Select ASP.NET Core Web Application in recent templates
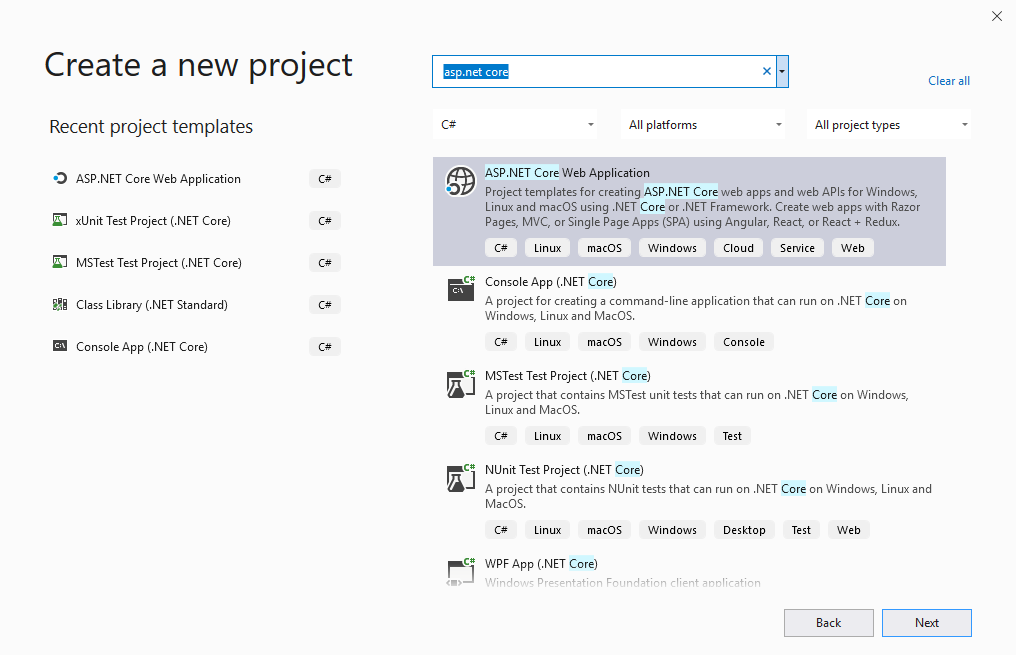This screenshot has height=655, width=1016. [x=158, y=179]
